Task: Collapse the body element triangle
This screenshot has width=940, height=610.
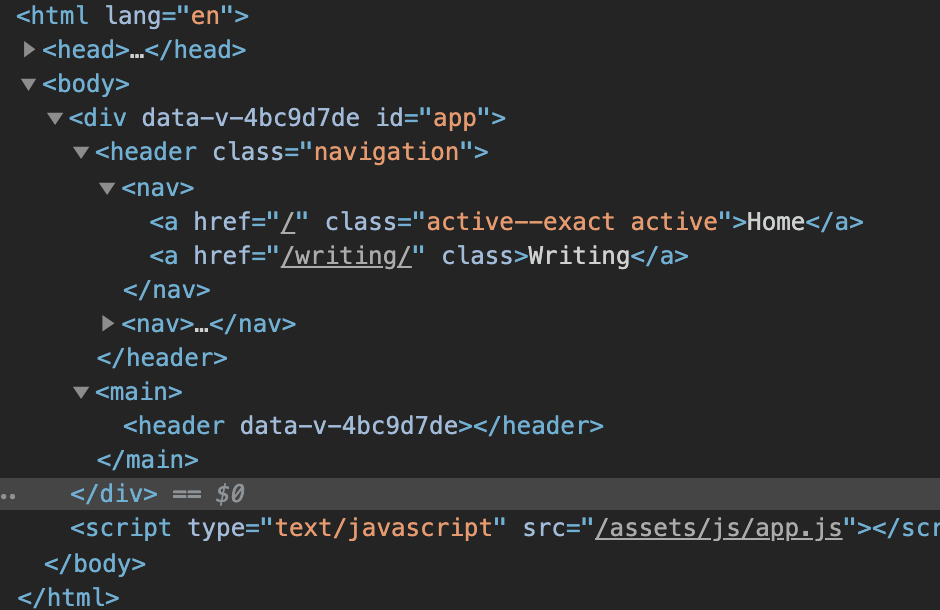Action: (x=29, y=84)
